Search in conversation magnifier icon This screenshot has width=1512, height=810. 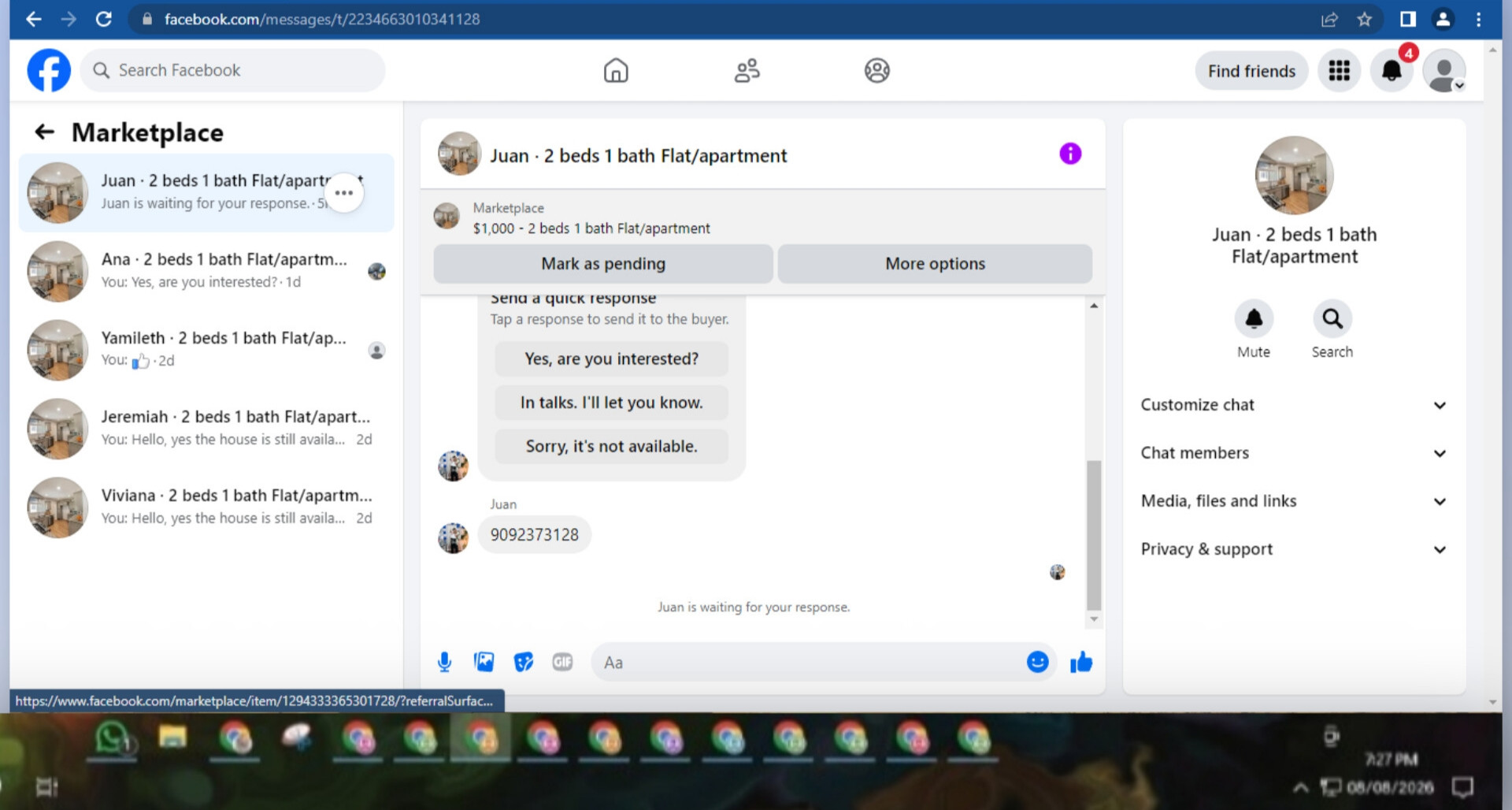tap(1332, 319)
